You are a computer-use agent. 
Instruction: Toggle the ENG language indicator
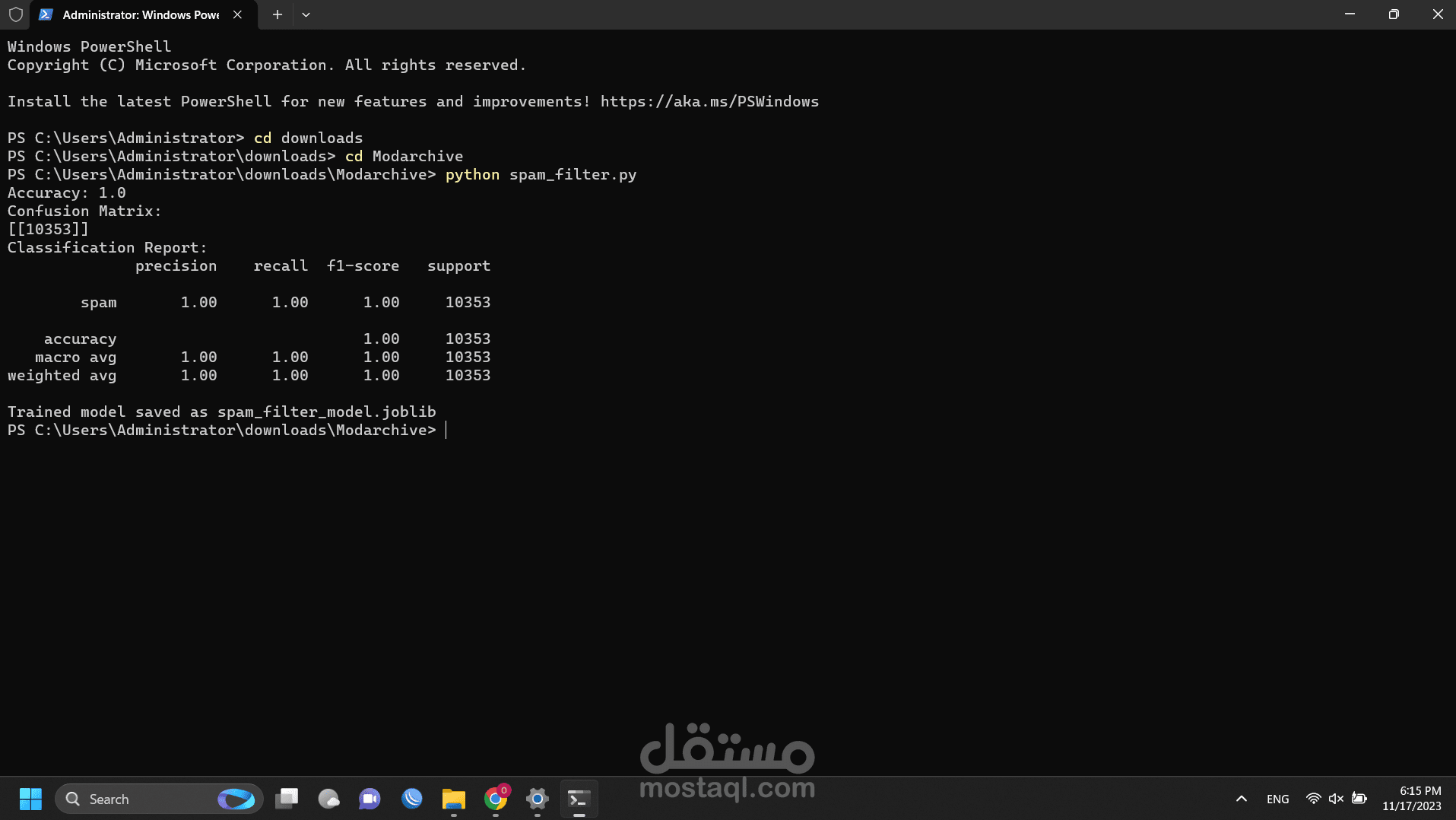(x=1277, y=799)
